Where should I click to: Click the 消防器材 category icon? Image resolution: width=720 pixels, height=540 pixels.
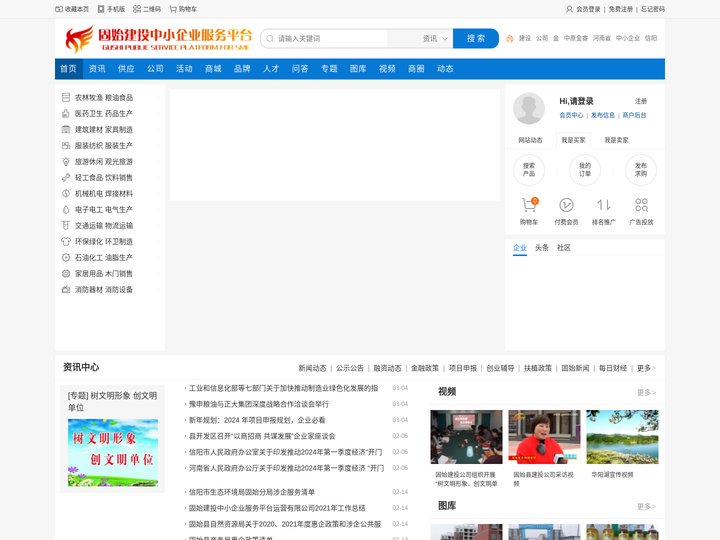[x=66, y=289]
